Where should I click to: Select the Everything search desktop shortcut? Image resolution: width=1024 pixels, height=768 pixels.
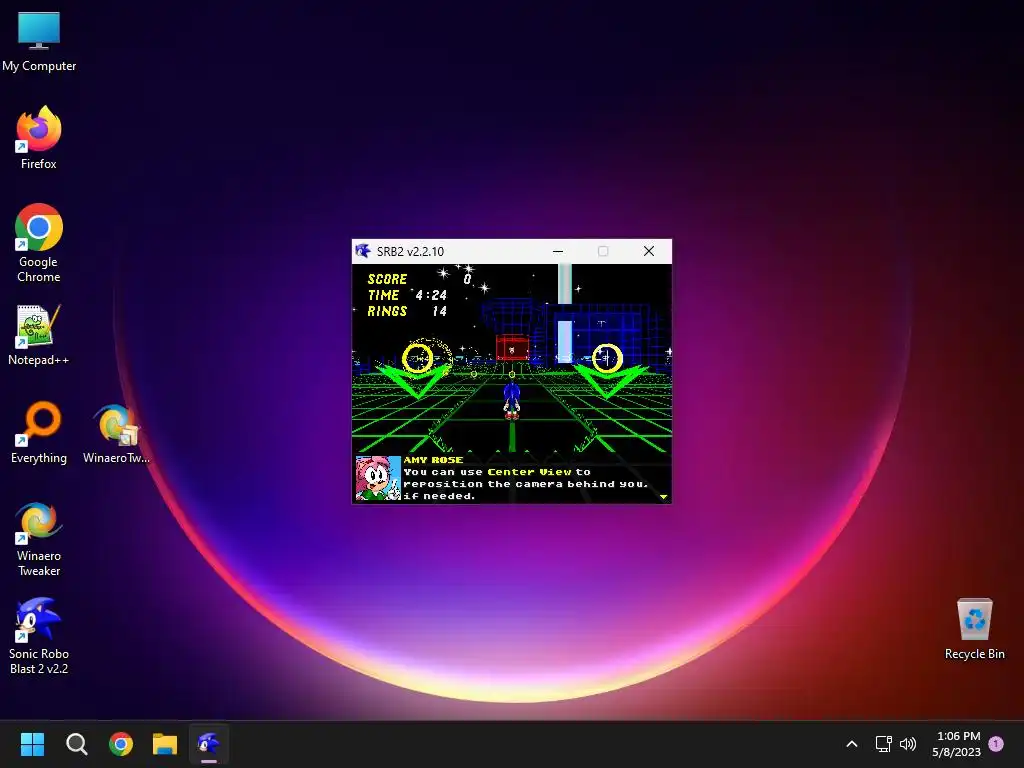[39, 433]
